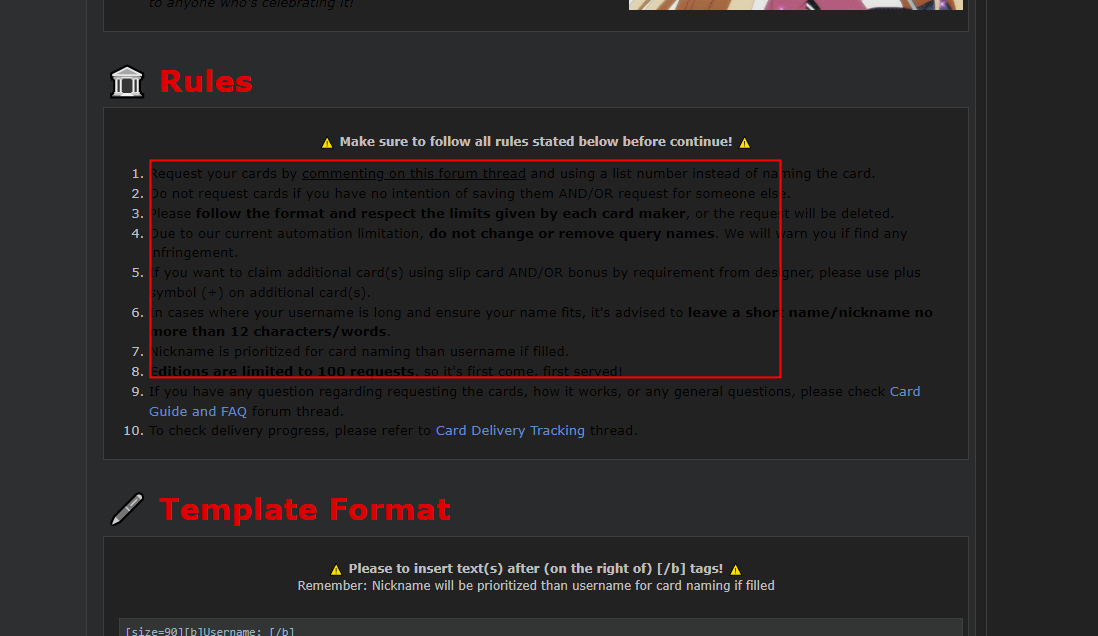Click the red Template Format heading
Viewport: 1098px width, 636px height.
[x=305, y=509]
